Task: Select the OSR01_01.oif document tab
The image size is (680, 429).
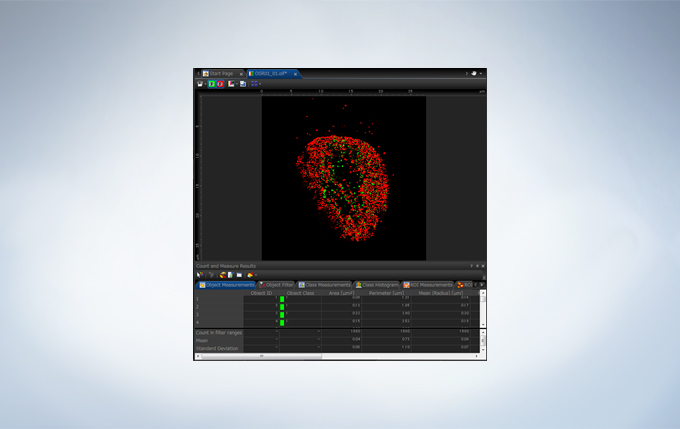Action: click(x=270, y=73)
